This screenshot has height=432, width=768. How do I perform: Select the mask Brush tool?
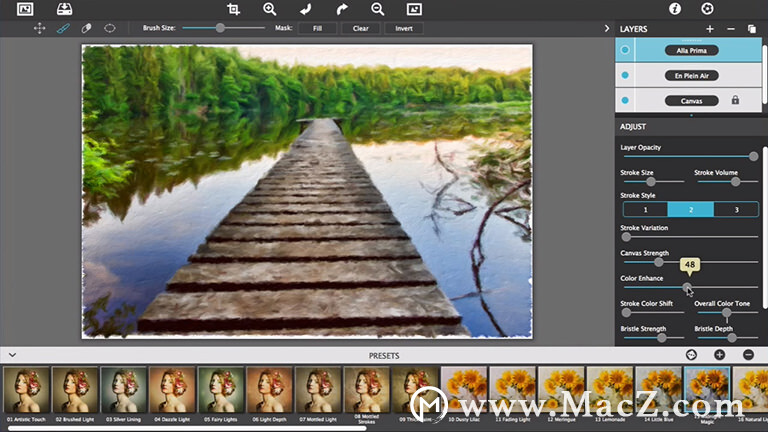[63, 28]
